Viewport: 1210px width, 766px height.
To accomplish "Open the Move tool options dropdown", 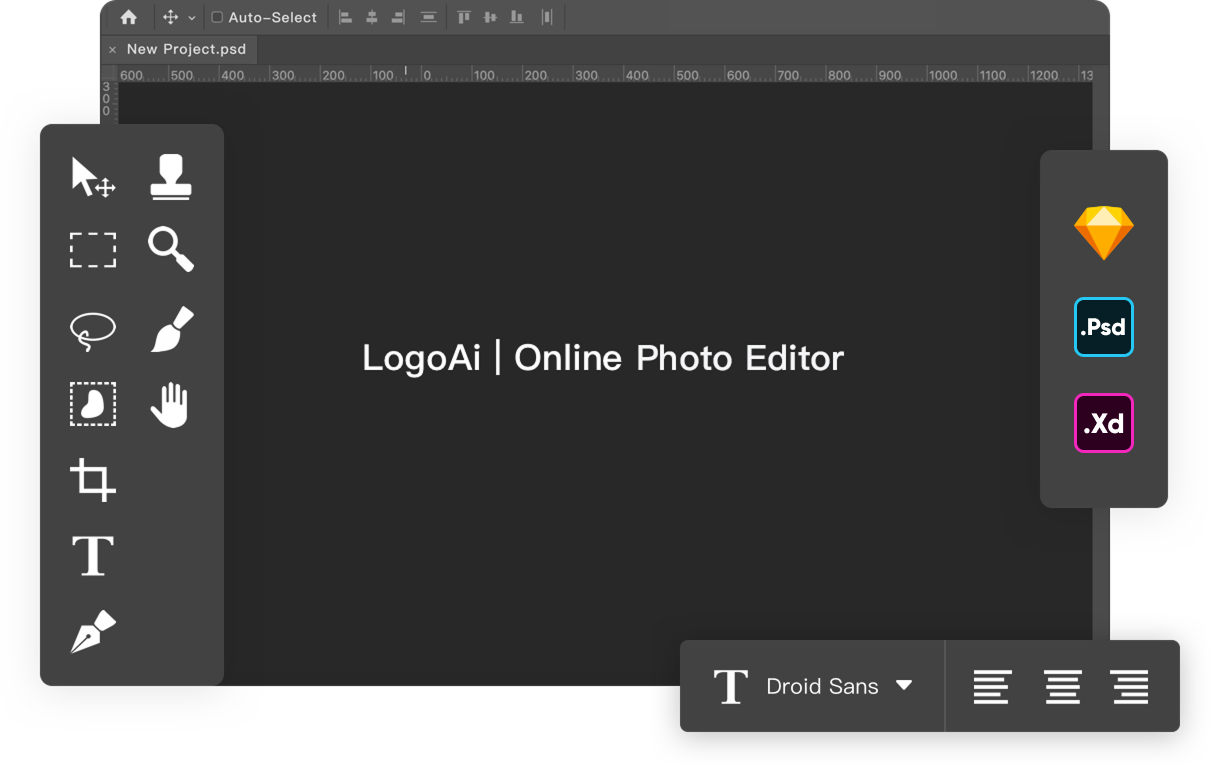I will (193, 17).
